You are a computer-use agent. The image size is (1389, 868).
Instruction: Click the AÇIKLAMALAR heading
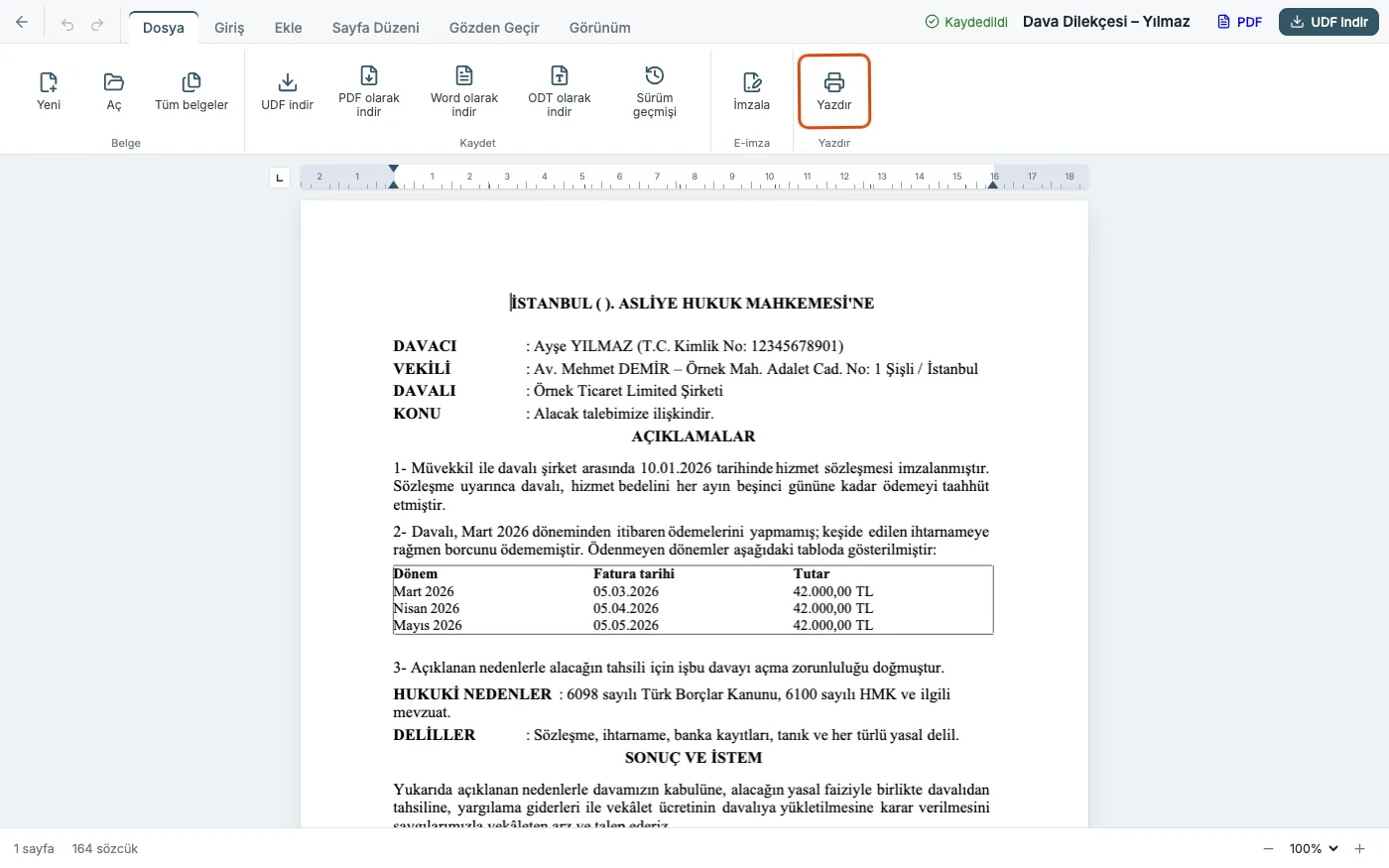694,436
